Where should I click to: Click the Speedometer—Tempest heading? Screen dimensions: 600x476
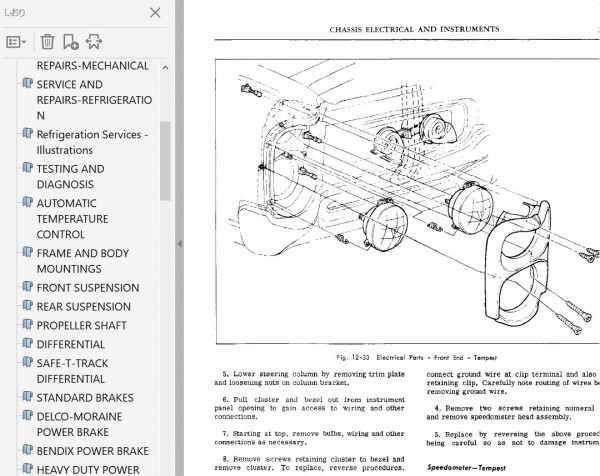pos(466,468)
